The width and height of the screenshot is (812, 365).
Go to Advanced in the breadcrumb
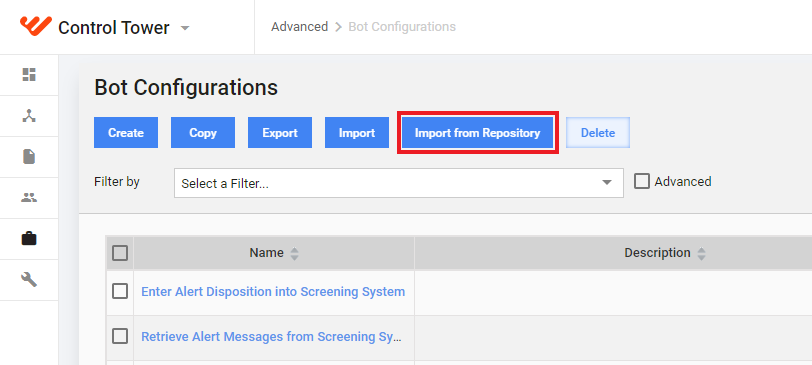pos(299,26)
